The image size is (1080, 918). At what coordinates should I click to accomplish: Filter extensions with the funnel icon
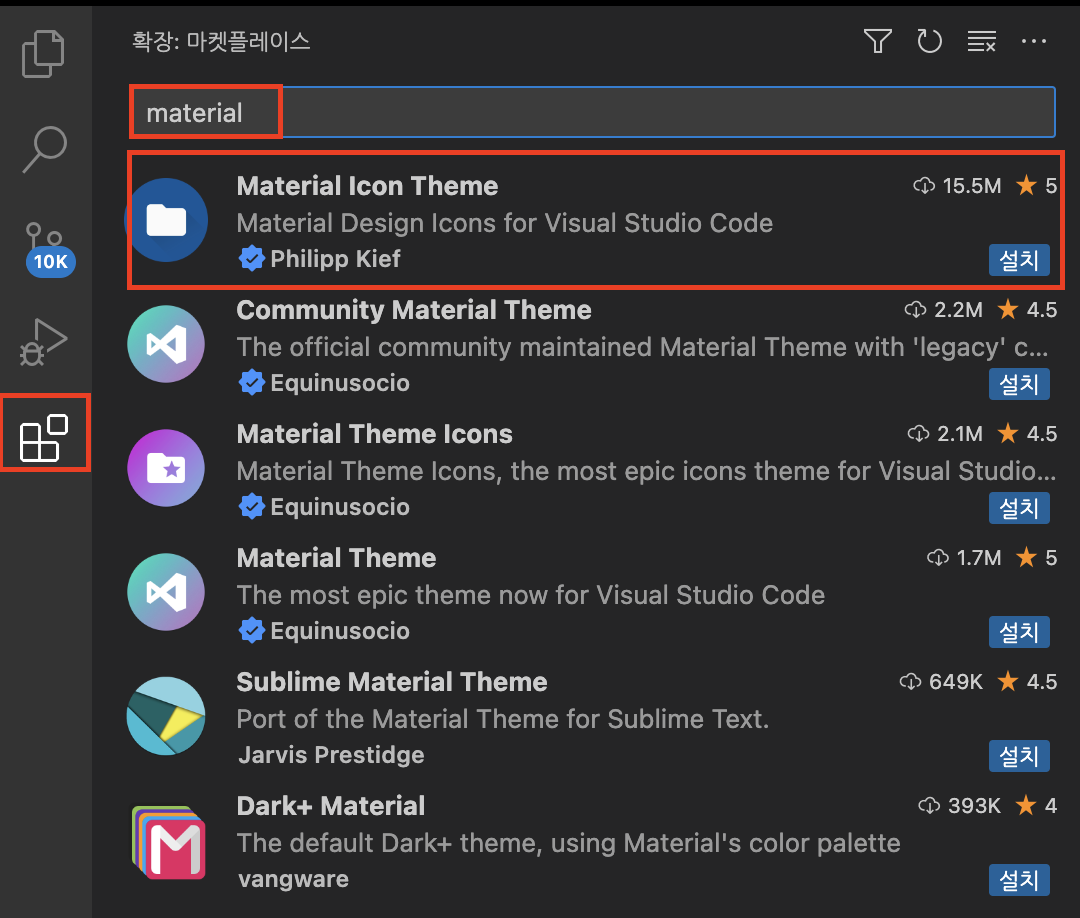878,41
